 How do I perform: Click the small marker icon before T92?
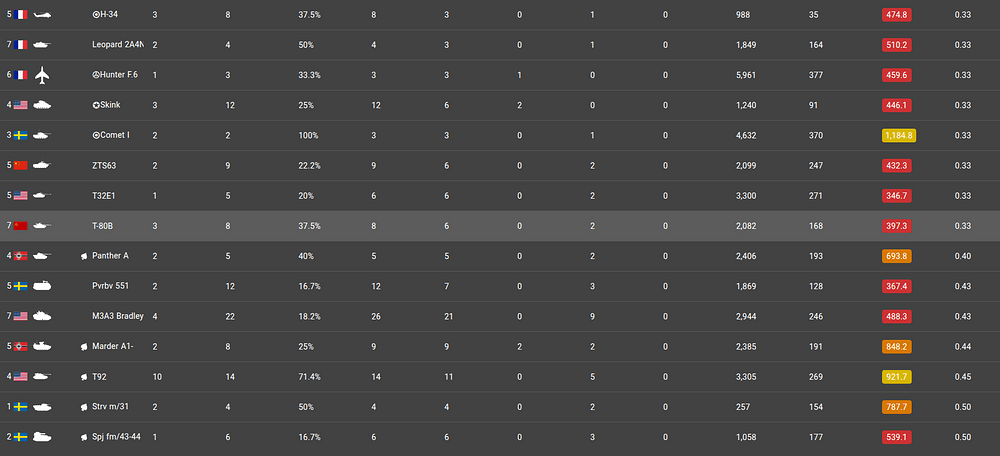click(x=84, y=378)
